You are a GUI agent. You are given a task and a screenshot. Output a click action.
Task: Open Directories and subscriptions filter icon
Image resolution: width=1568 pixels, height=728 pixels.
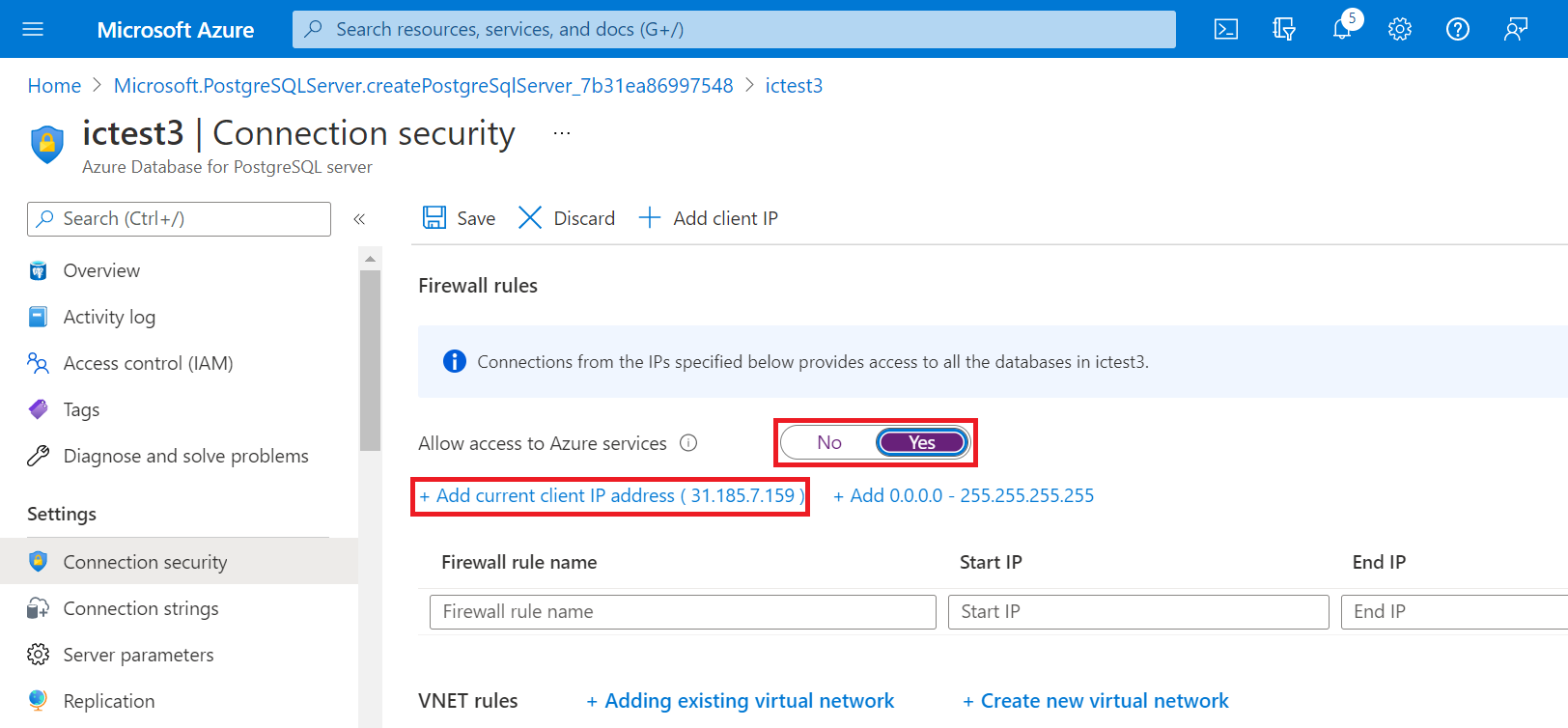[x=1283, y=29]
